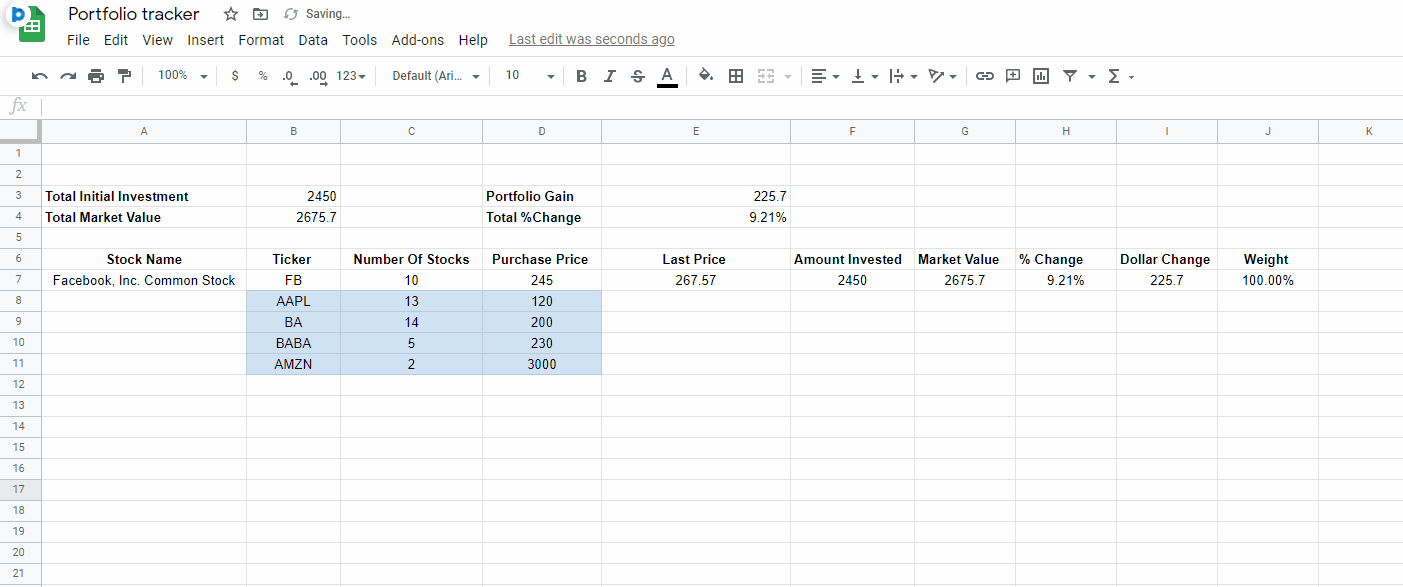Click the Insert link icon
This screenshot has height=587, width=1403.
click(x=985, y=76)
